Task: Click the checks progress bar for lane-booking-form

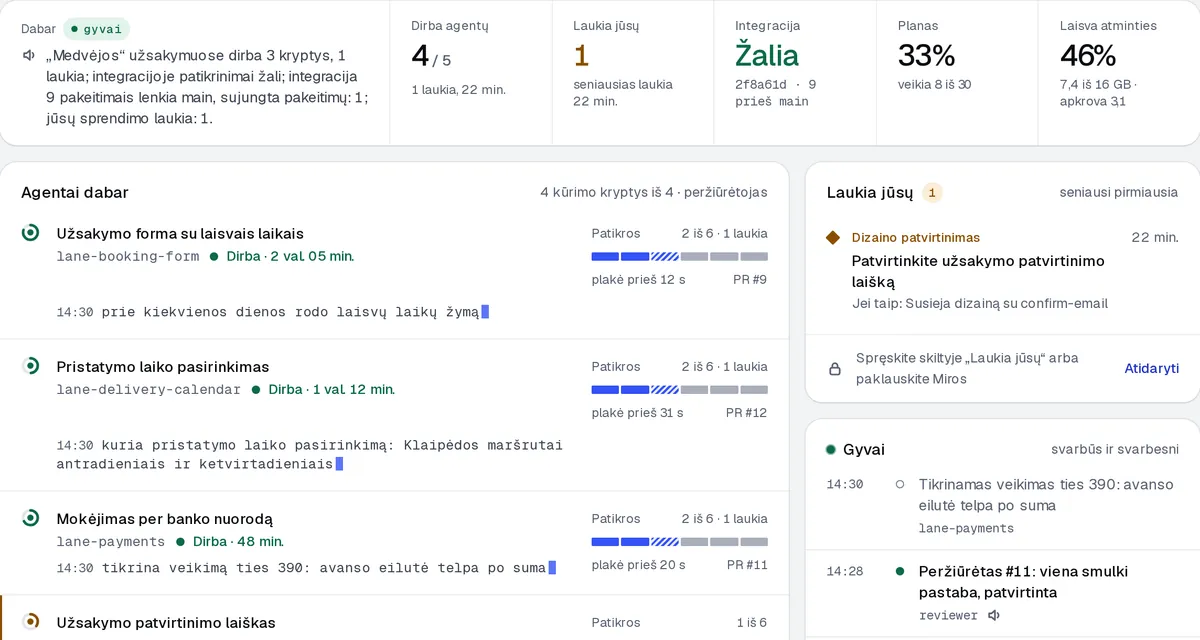Action: [x=680, y=256]
